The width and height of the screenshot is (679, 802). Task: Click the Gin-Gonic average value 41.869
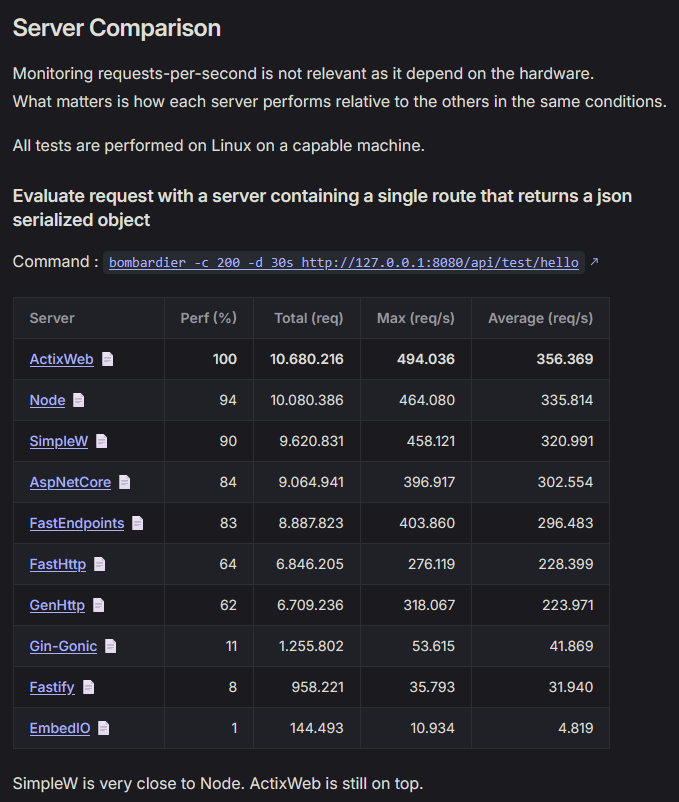pos(571,646)
